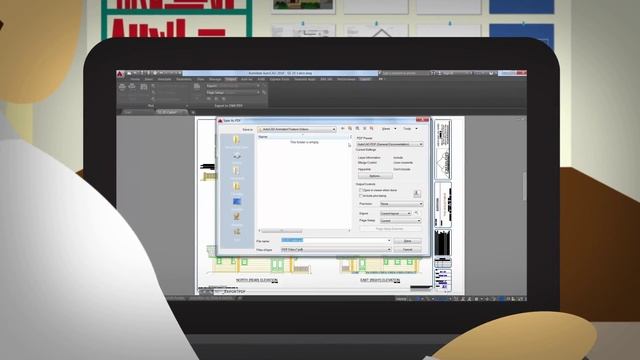Viewport: 640px width, 360px height.
Task: Open the Export Current layout dropdown
Action: tap(395, 213)
